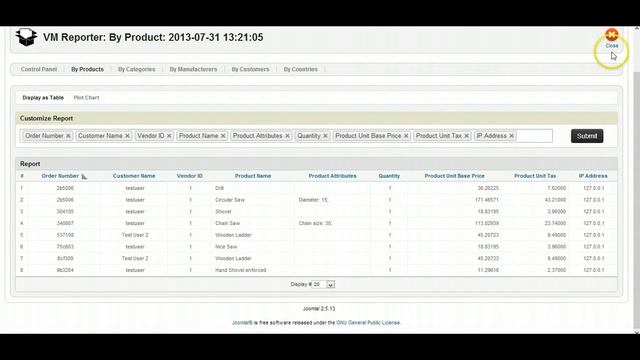Viewport: 640px width, 360px height.
Task: Switch to the By Countries tab
Action: [301, 69]
